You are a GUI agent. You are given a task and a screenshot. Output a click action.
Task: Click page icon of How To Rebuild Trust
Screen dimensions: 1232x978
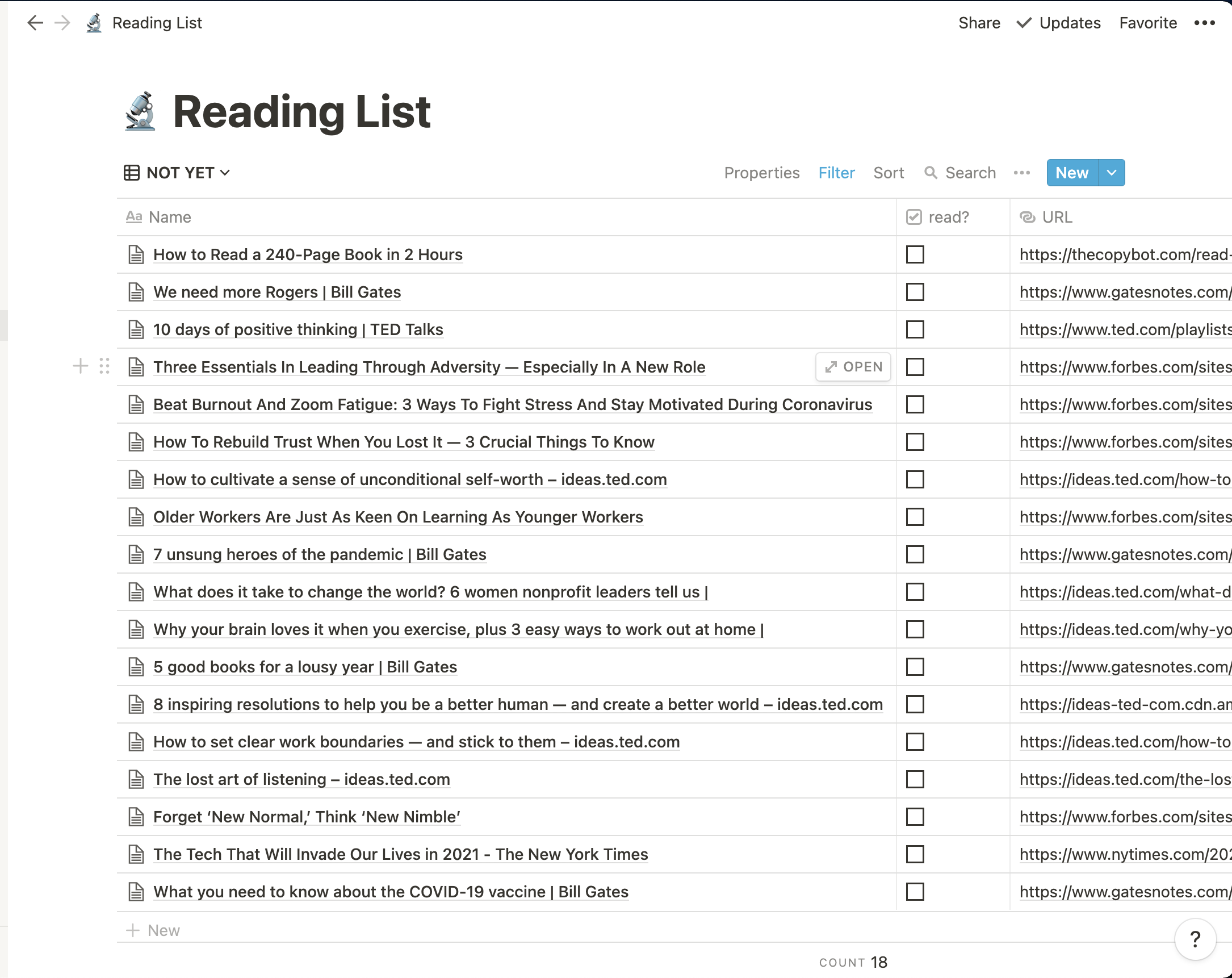(x=136, y=442)
